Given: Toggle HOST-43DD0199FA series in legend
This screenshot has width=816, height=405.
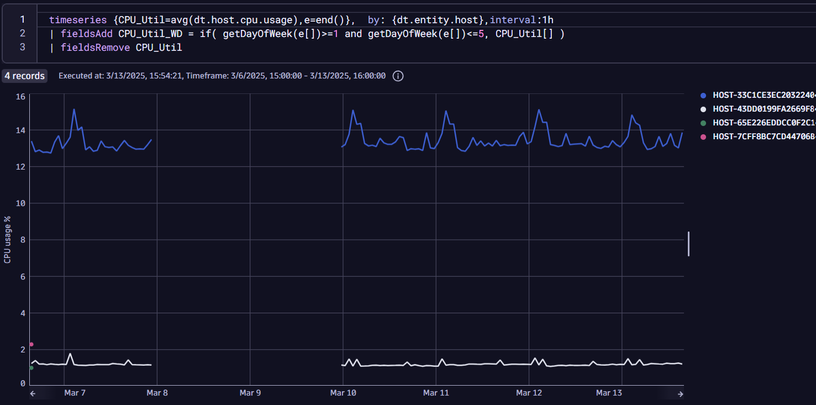Looking at the screenshot, I should click(762, 108).
